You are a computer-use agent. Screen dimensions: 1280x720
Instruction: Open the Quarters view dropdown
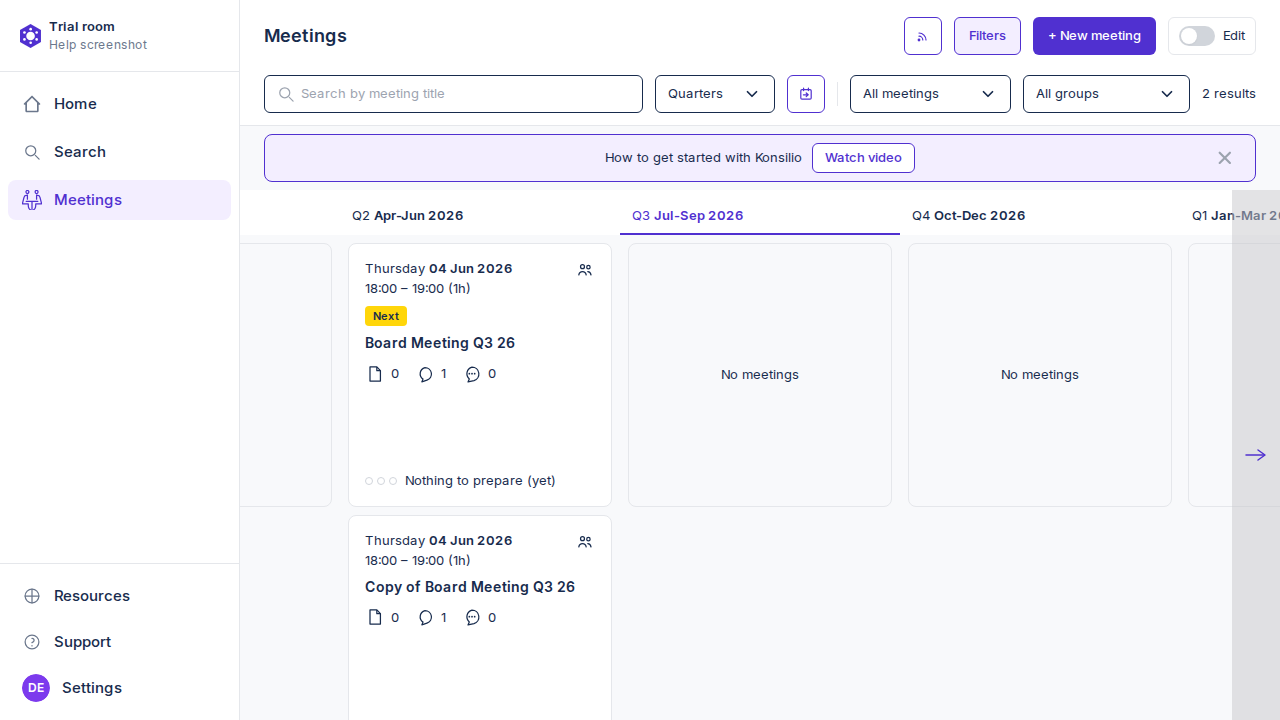tap(715, 94)
